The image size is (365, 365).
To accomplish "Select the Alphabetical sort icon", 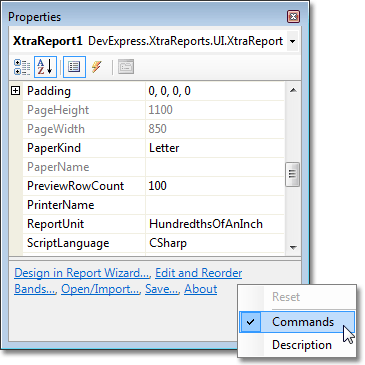I will (x=45, y=67).
